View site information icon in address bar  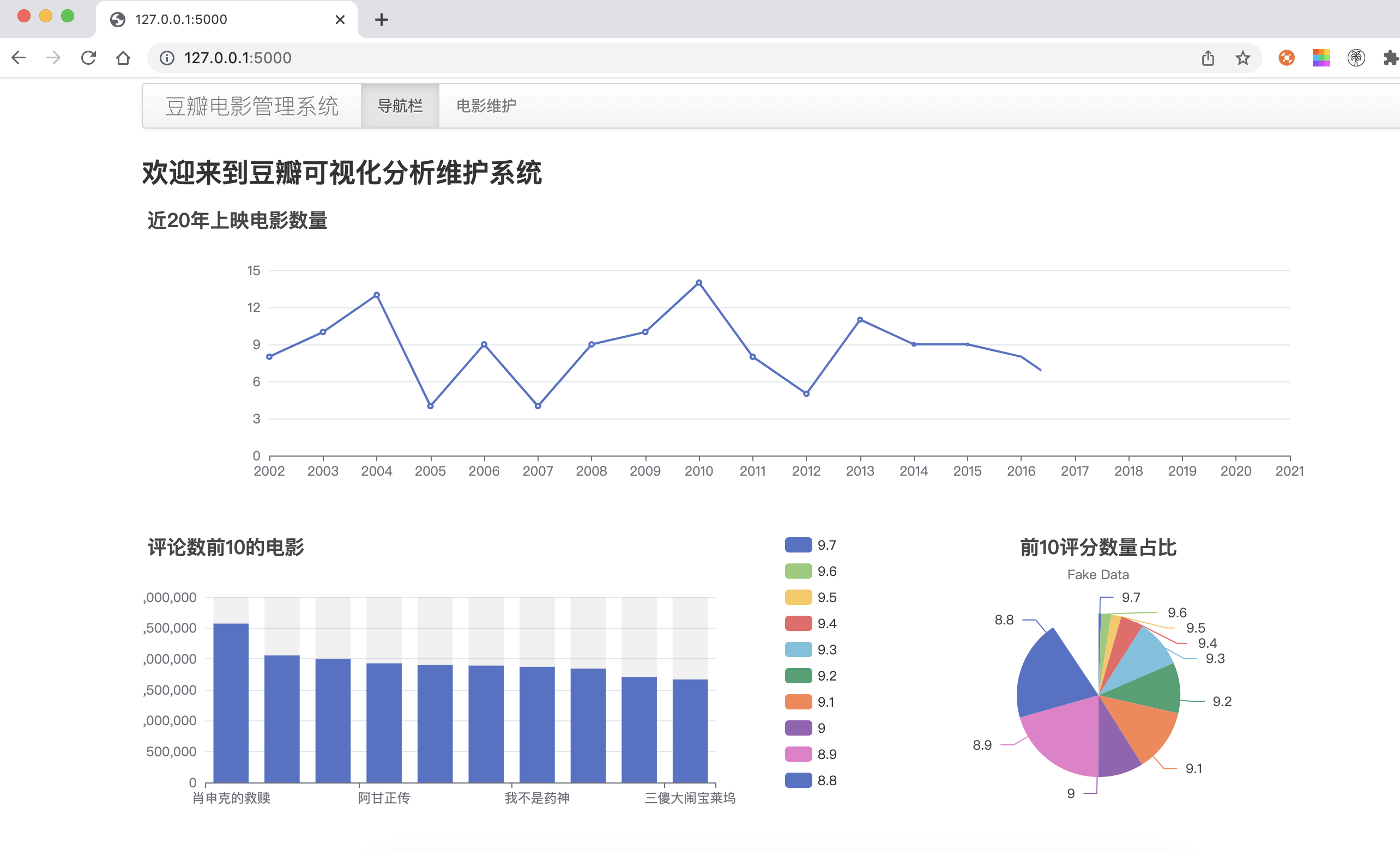pos(166,58)
